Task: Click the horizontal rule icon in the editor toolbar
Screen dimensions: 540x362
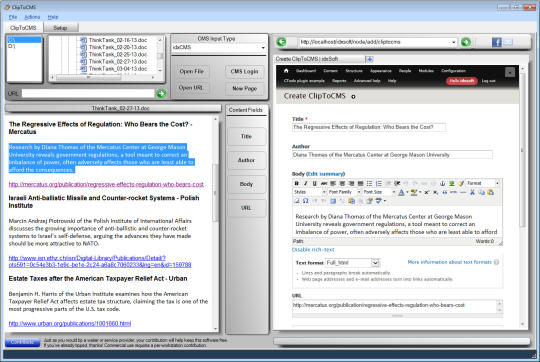Action: click(463, 192)
